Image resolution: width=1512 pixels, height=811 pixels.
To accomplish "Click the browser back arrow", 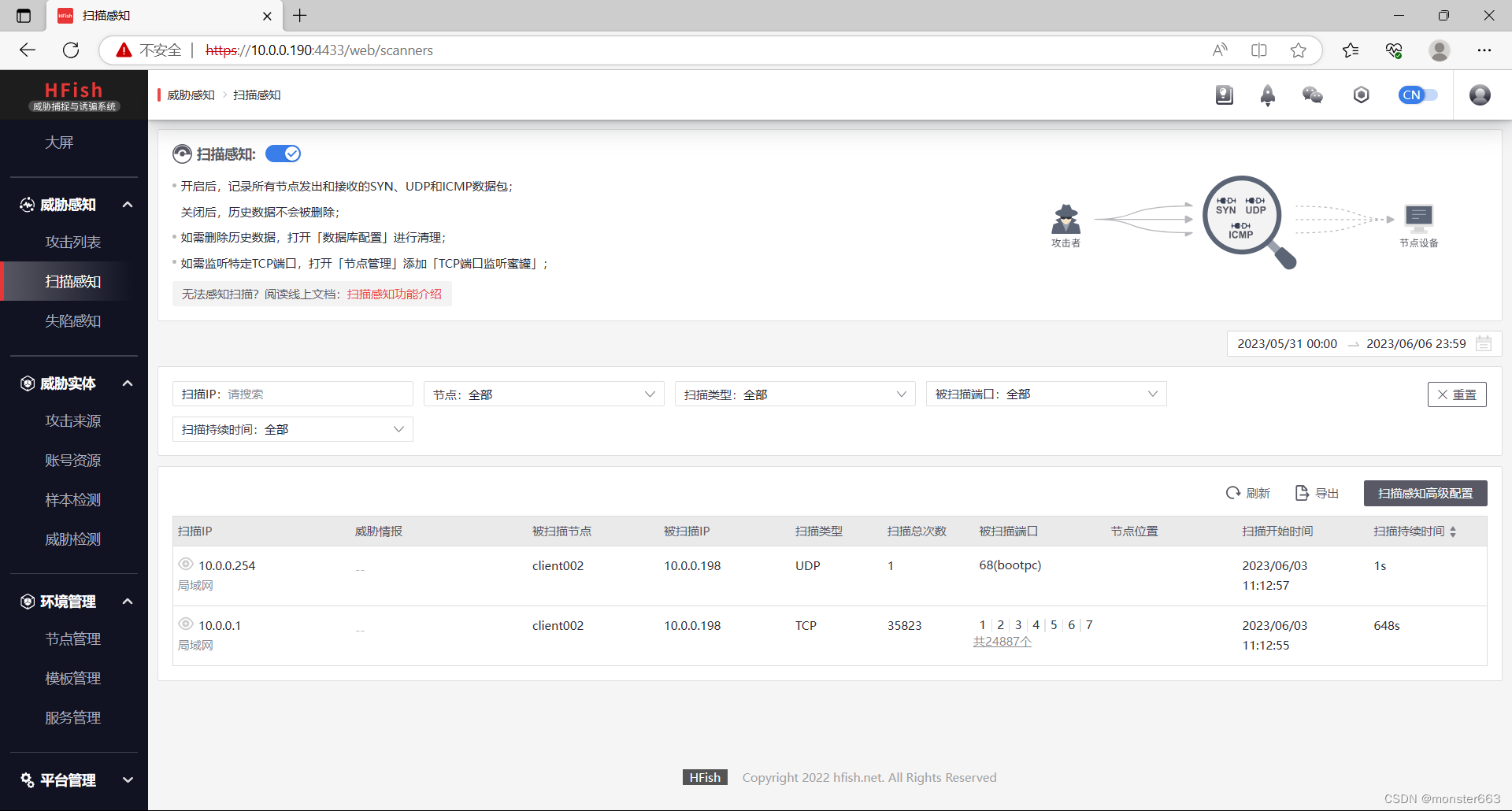I will pyautogui.click(x=28, y=50).
